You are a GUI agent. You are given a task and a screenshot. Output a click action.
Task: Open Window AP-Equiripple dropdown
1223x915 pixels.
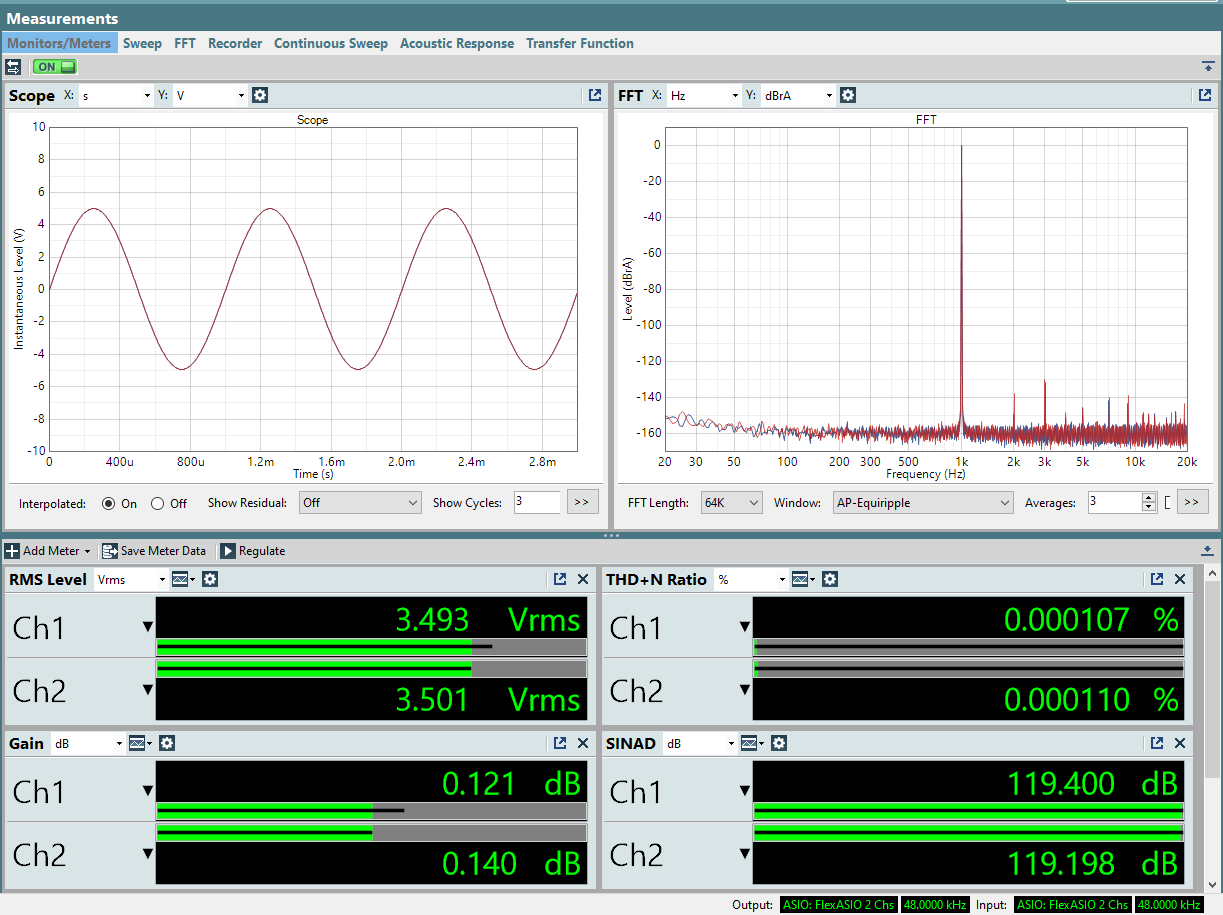pos(922,502)
